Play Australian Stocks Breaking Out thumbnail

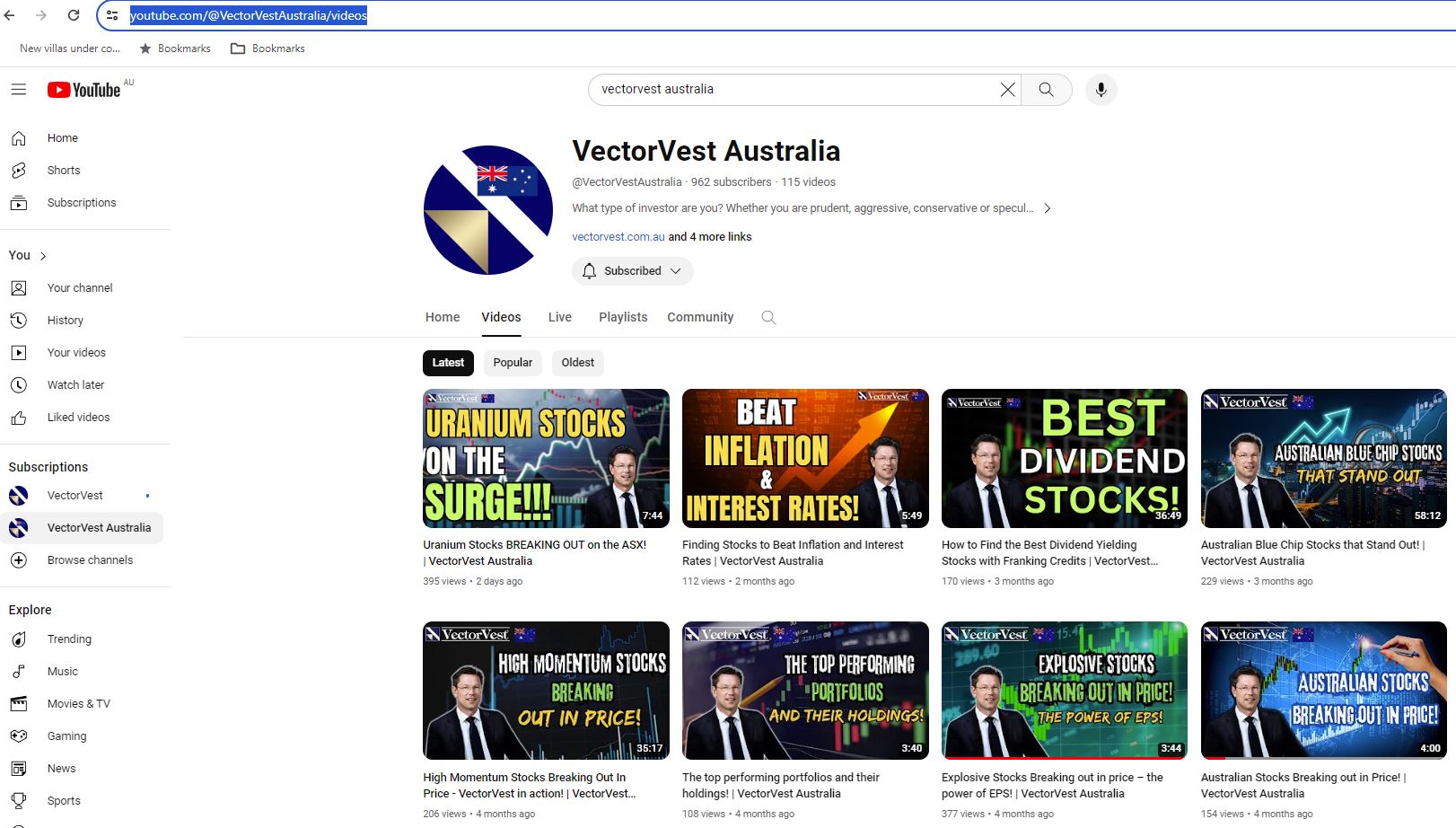(1324, 691)
